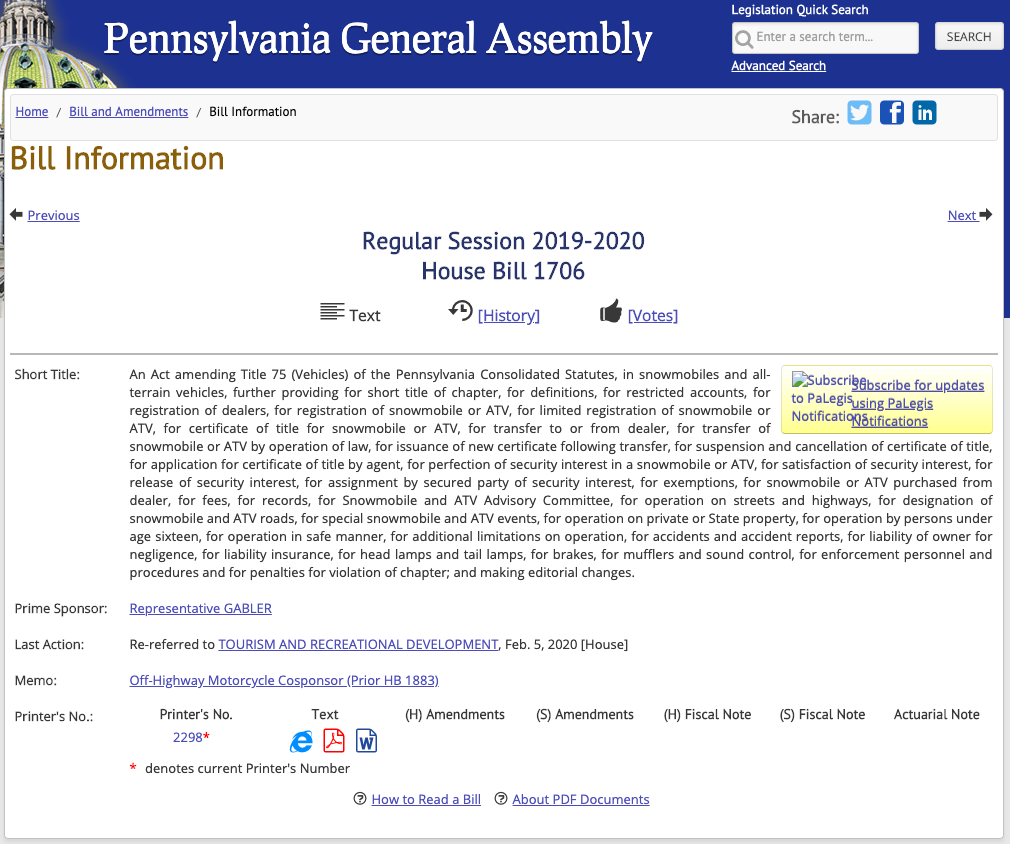Go to Home breadcrumb
Image resolution: width=1010 pixels, height=844 pixels.
32,111
